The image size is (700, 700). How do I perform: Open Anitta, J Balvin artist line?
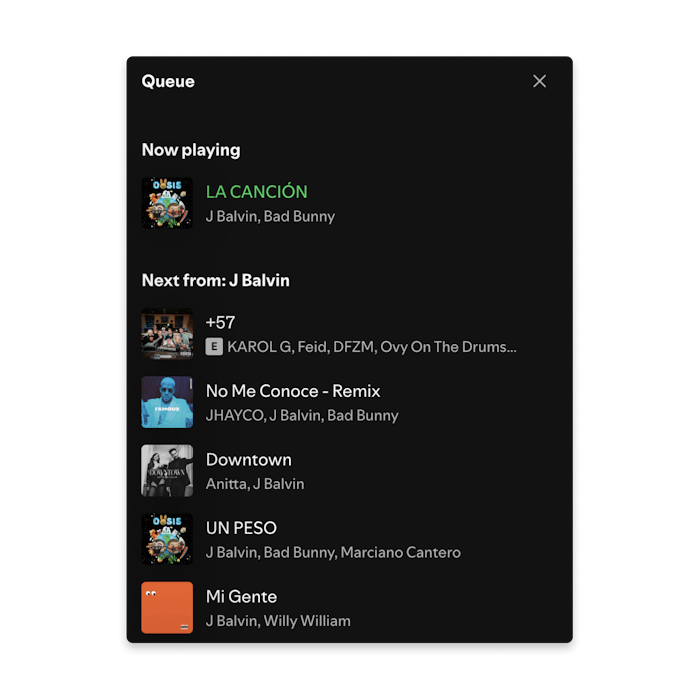255,484
